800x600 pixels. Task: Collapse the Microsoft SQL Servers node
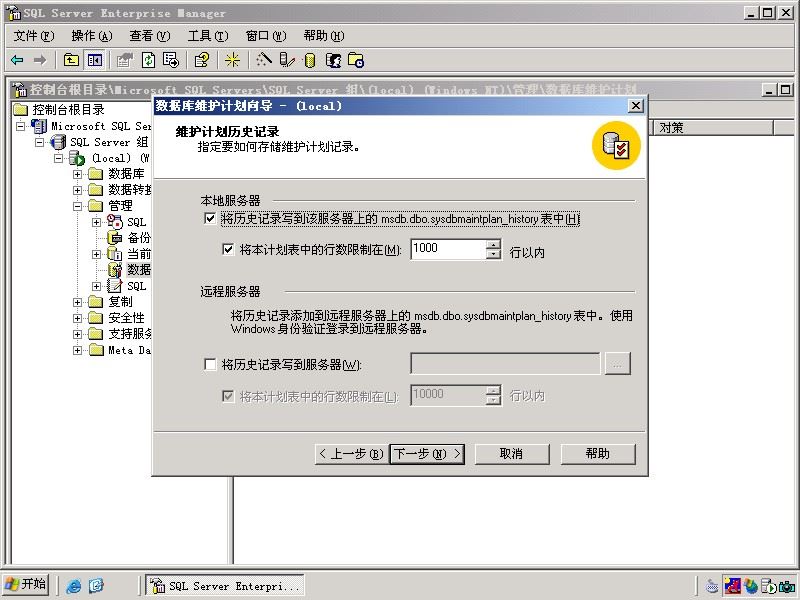click(x=20, y=126)
